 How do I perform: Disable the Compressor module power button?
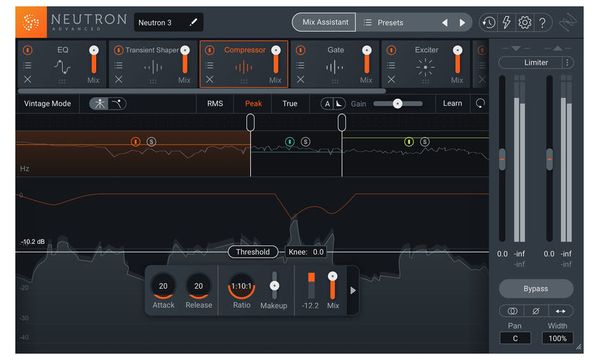209,50
